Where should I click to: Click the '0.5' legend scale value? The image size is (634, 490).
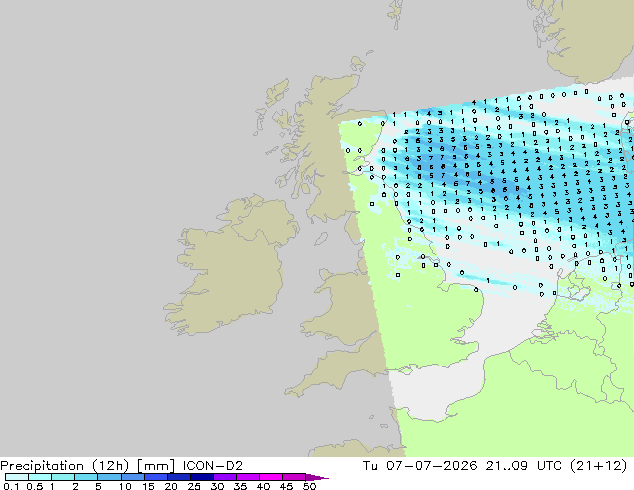(x=34, y=486)
